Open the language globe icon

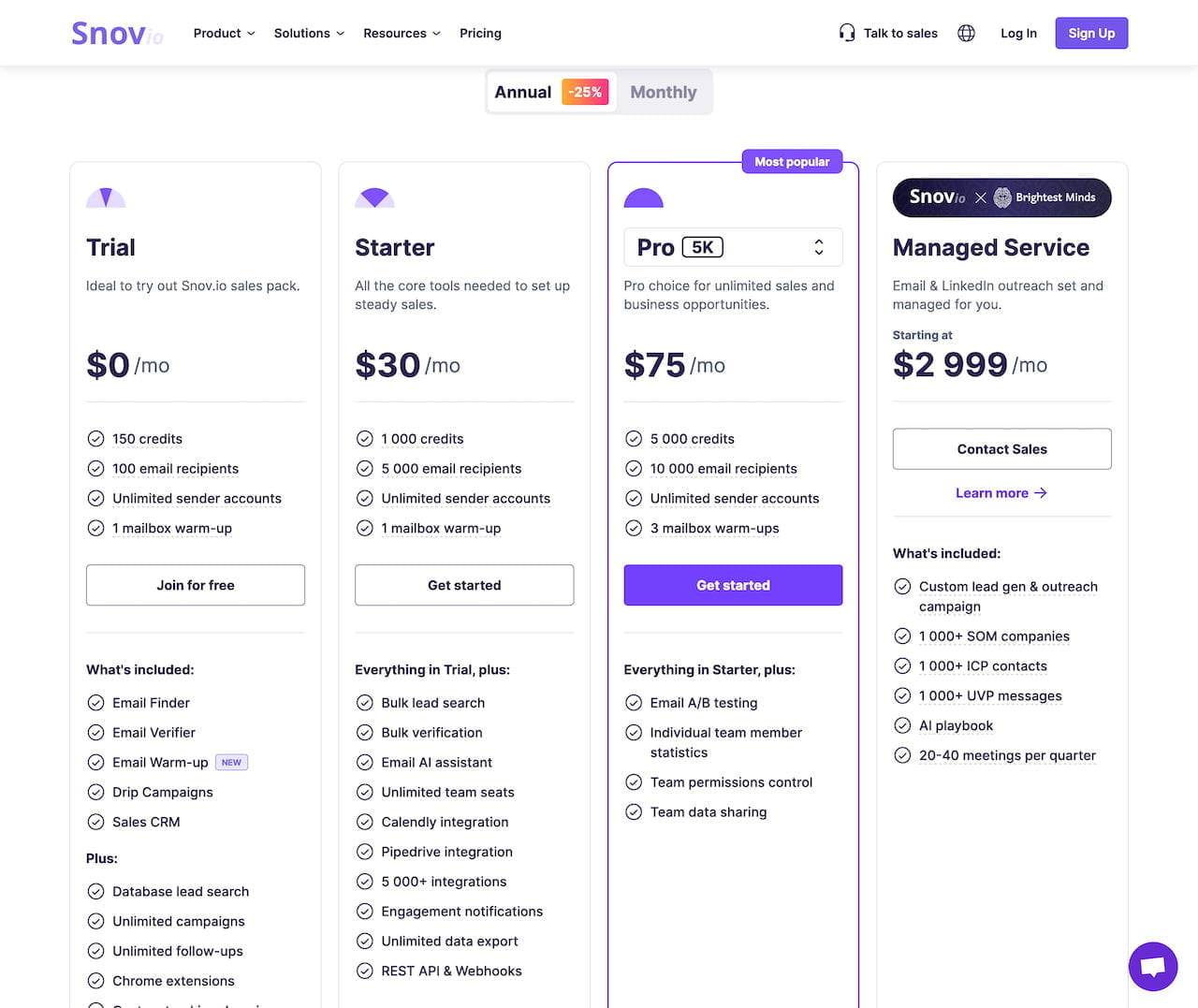pyautogui.click(x=966, y=34)
